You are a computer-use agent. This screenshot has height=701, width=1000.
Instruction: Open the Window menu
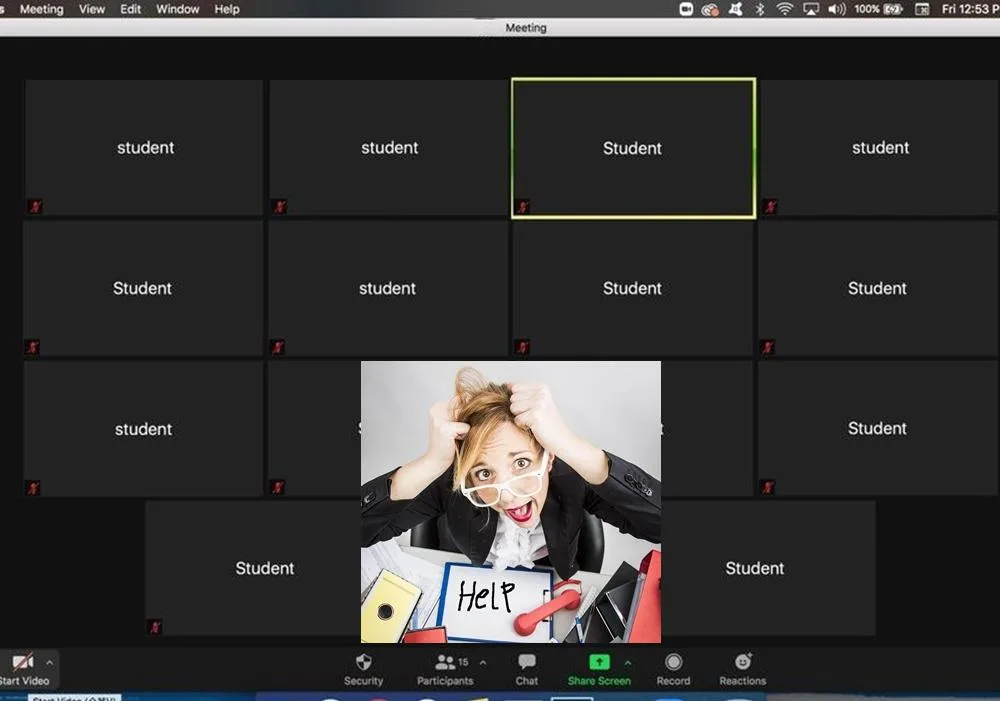pos(177,9)
